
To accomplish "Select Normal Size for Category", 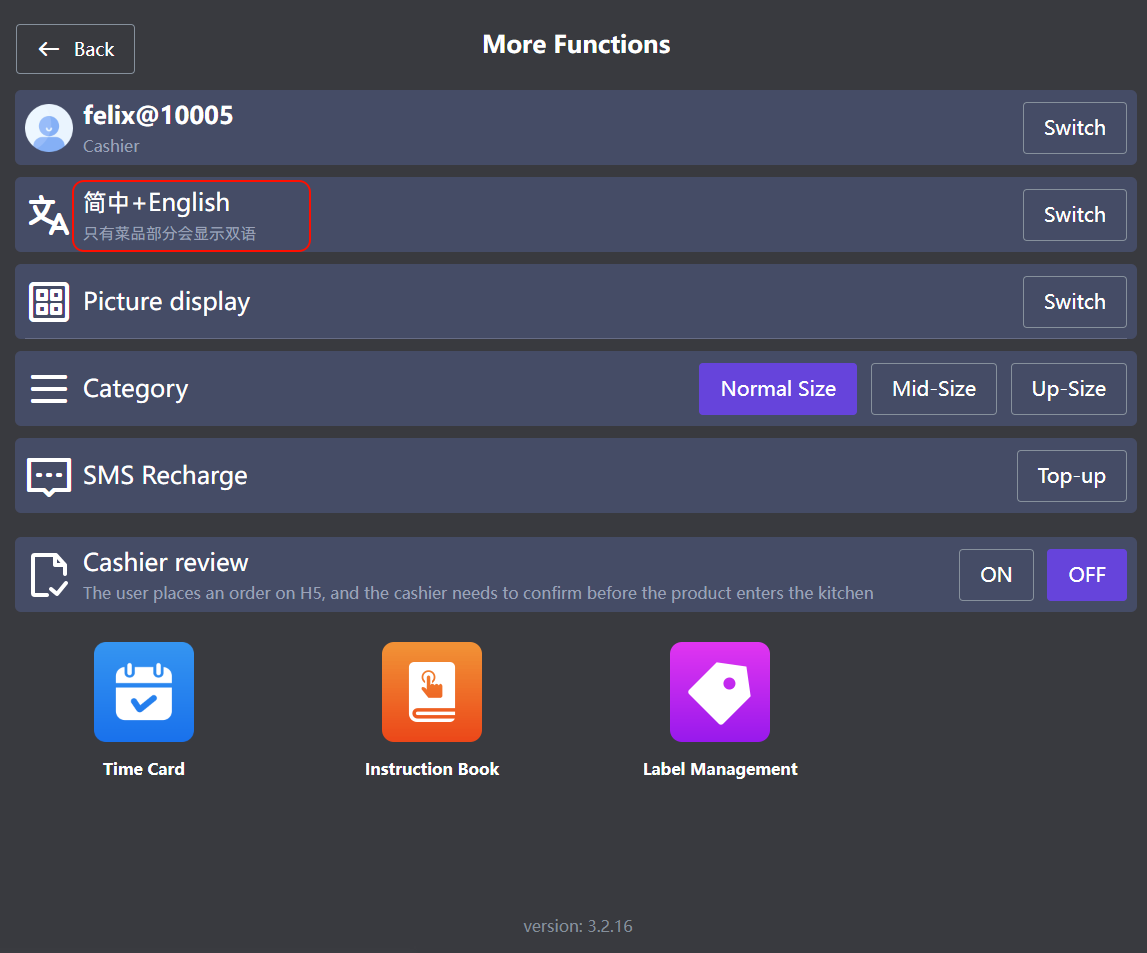I will (x=778, y=389).
